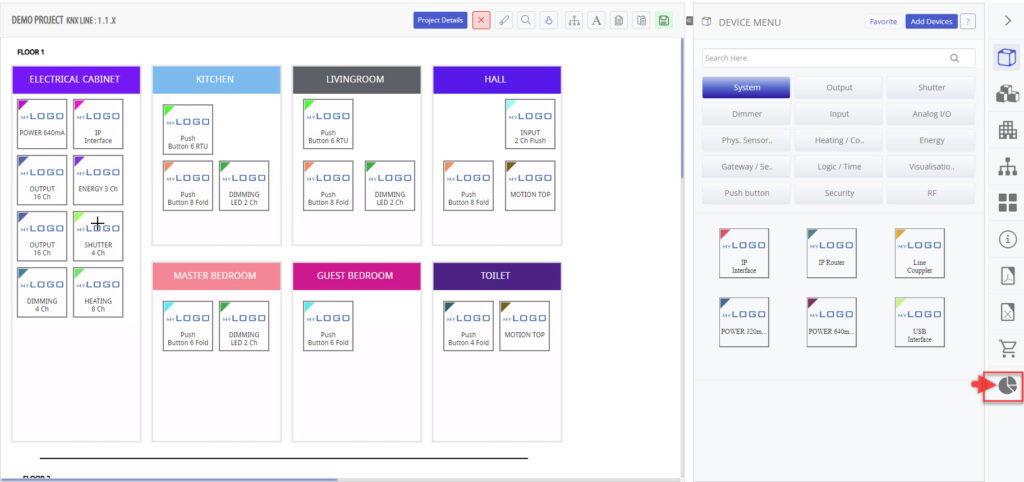The image size is (1024, 482).
Task: Open the four-squares grid icon in sidebar
Action: [1008, 203]
